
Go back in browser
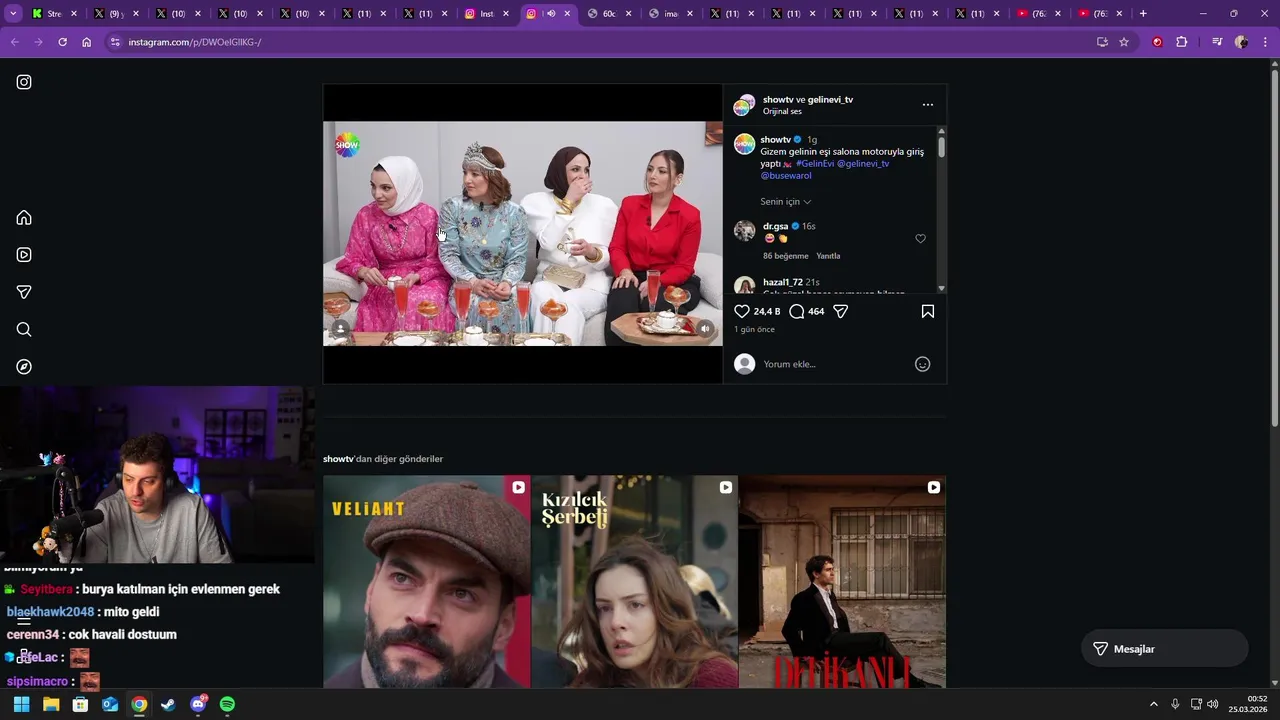pyautogui.click(x=14, y=42)
